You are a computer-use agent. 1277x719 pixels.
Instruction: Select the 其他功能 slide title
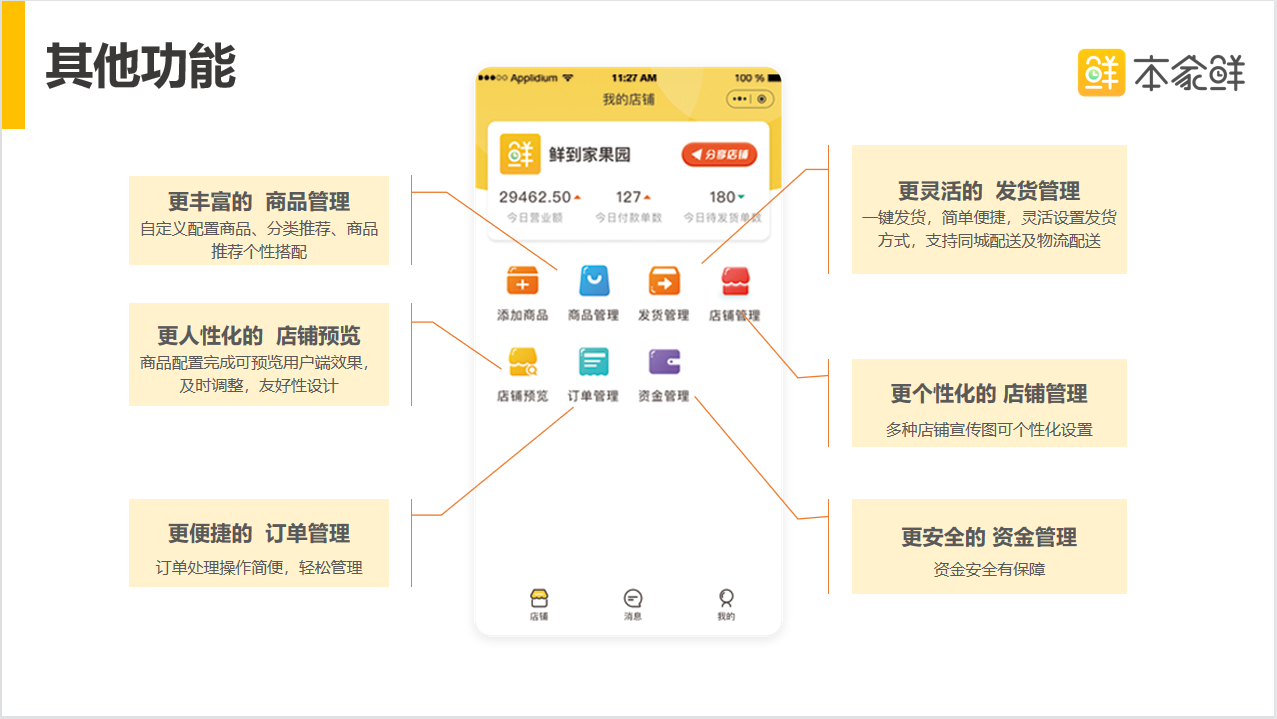(x=141, y=67)
